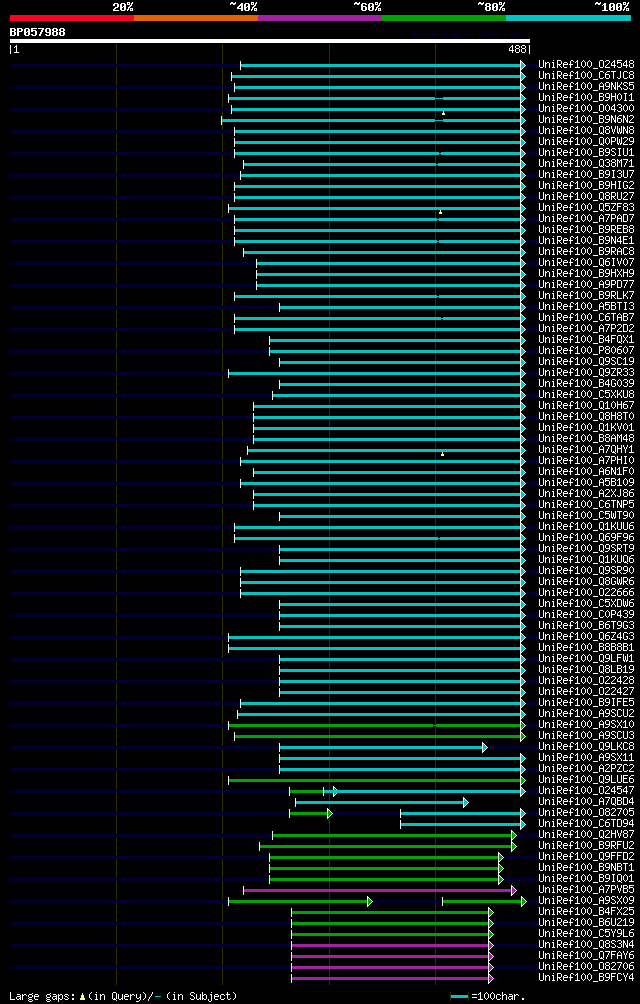Click the UniRef100_B9REB8 label
The image size is (640, 1004).
[586, 229]
